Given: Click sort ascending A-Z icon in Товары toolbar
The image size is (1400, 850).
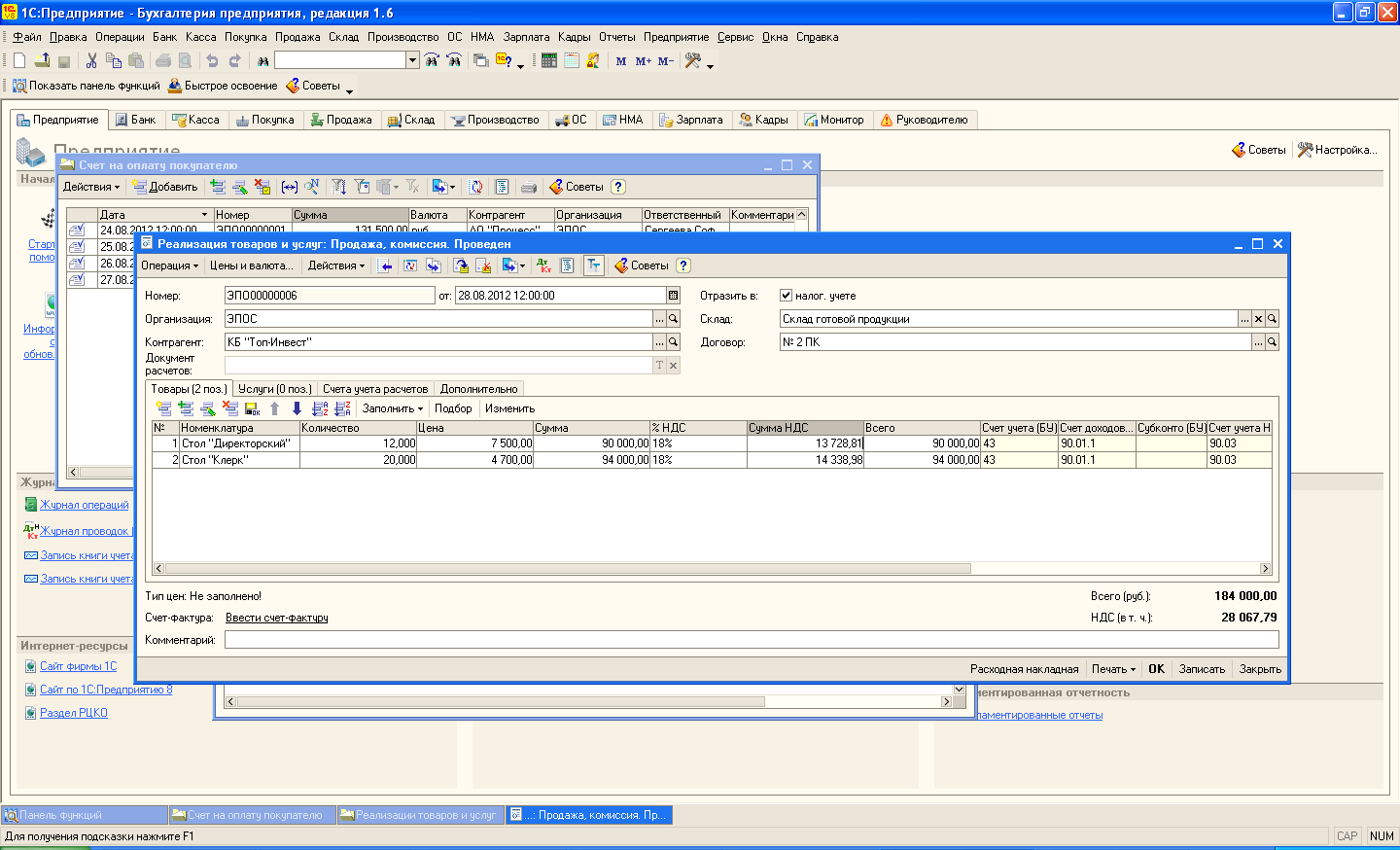Looking at the screenshot, I should click(x=320, y=408).
